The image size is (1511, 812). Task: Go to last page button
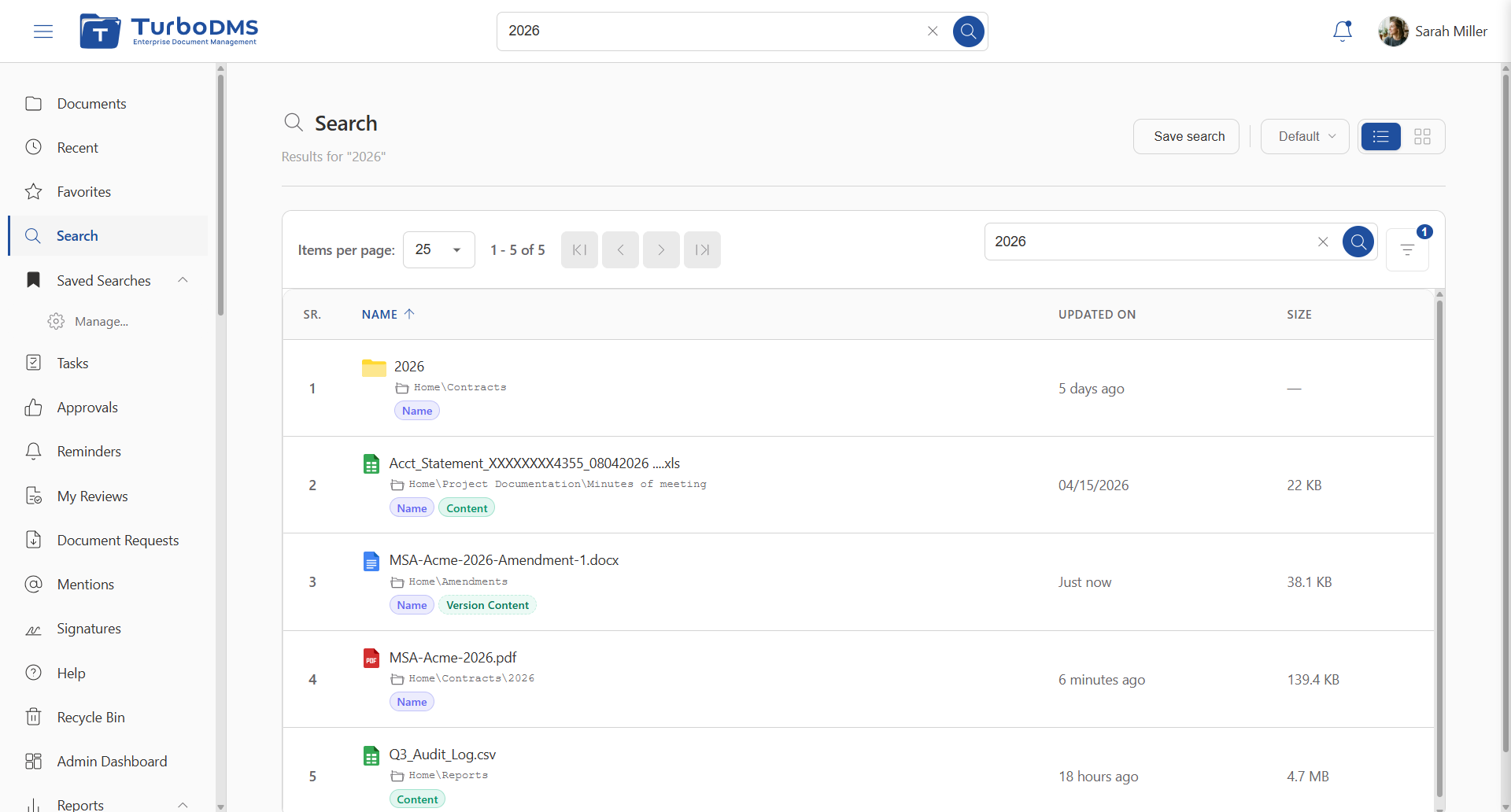(x=702, y=250)
